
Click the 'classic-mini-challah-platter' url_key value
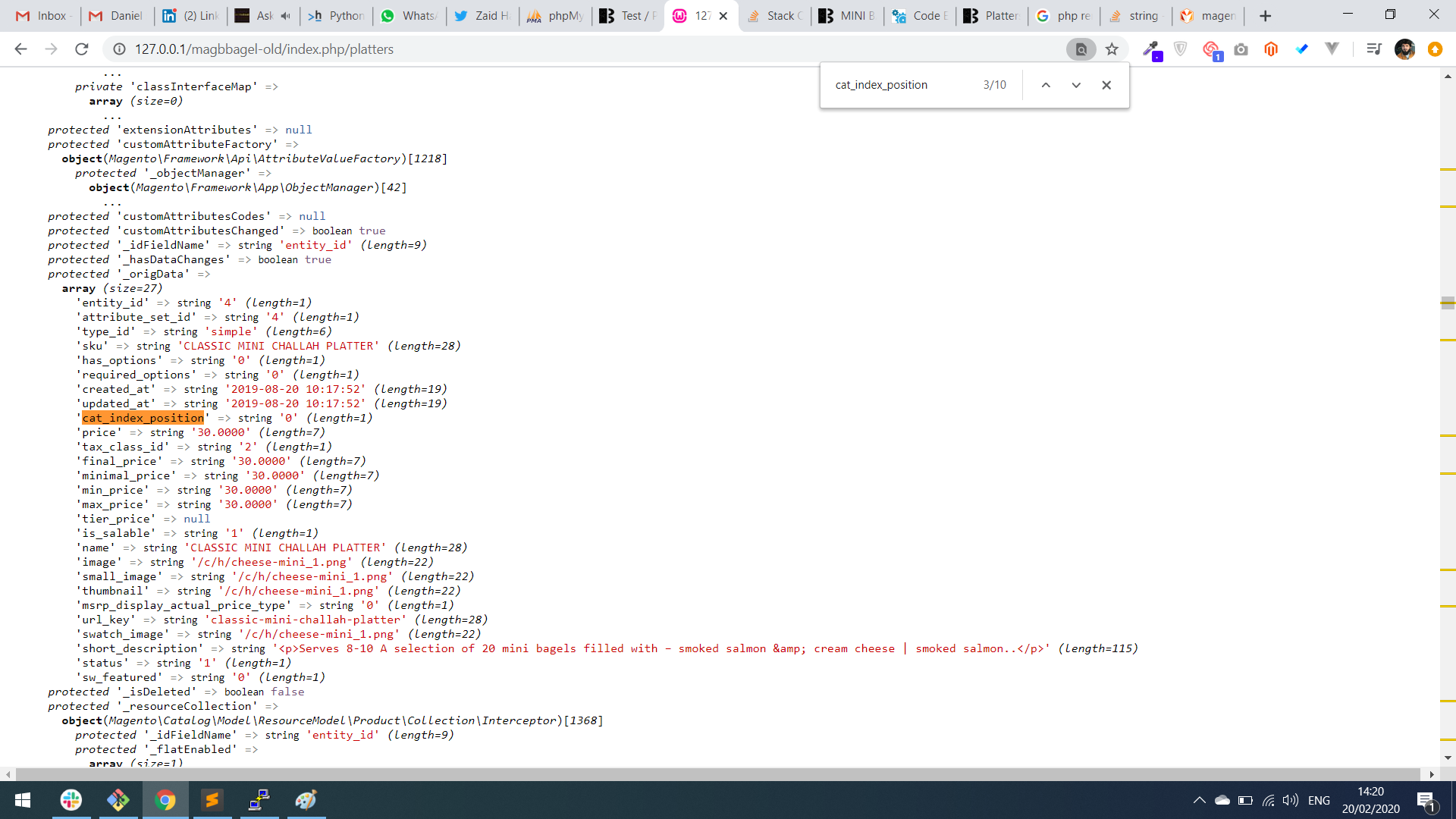(306, 620)
